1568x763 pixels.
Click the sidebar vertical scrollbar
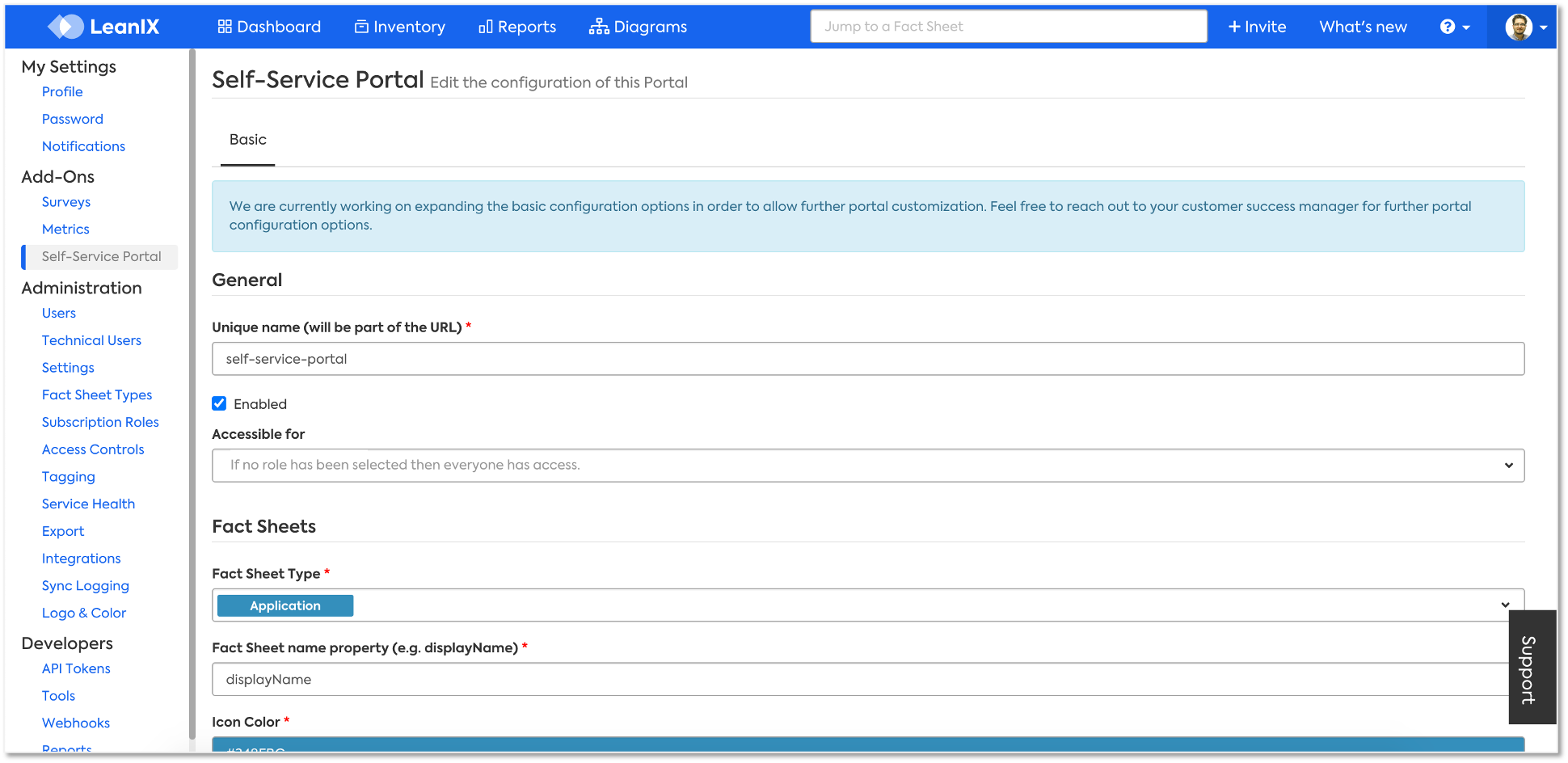tap(192, 394)
